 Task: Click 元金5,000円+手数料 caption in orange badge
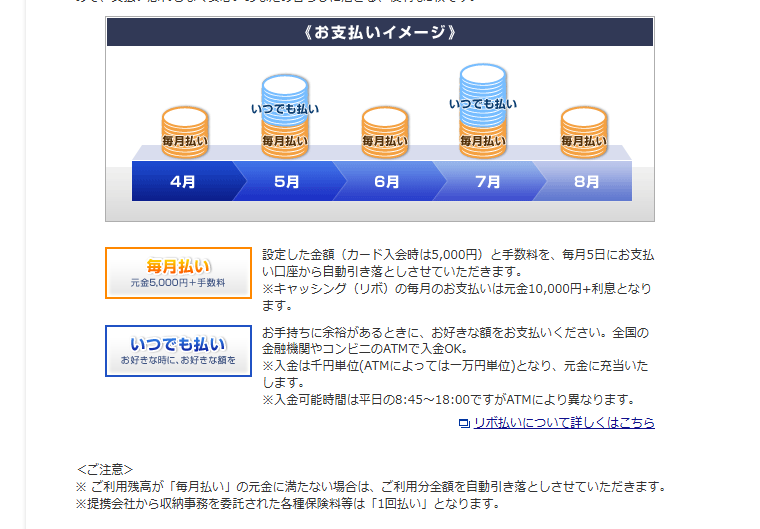point(178,283)
